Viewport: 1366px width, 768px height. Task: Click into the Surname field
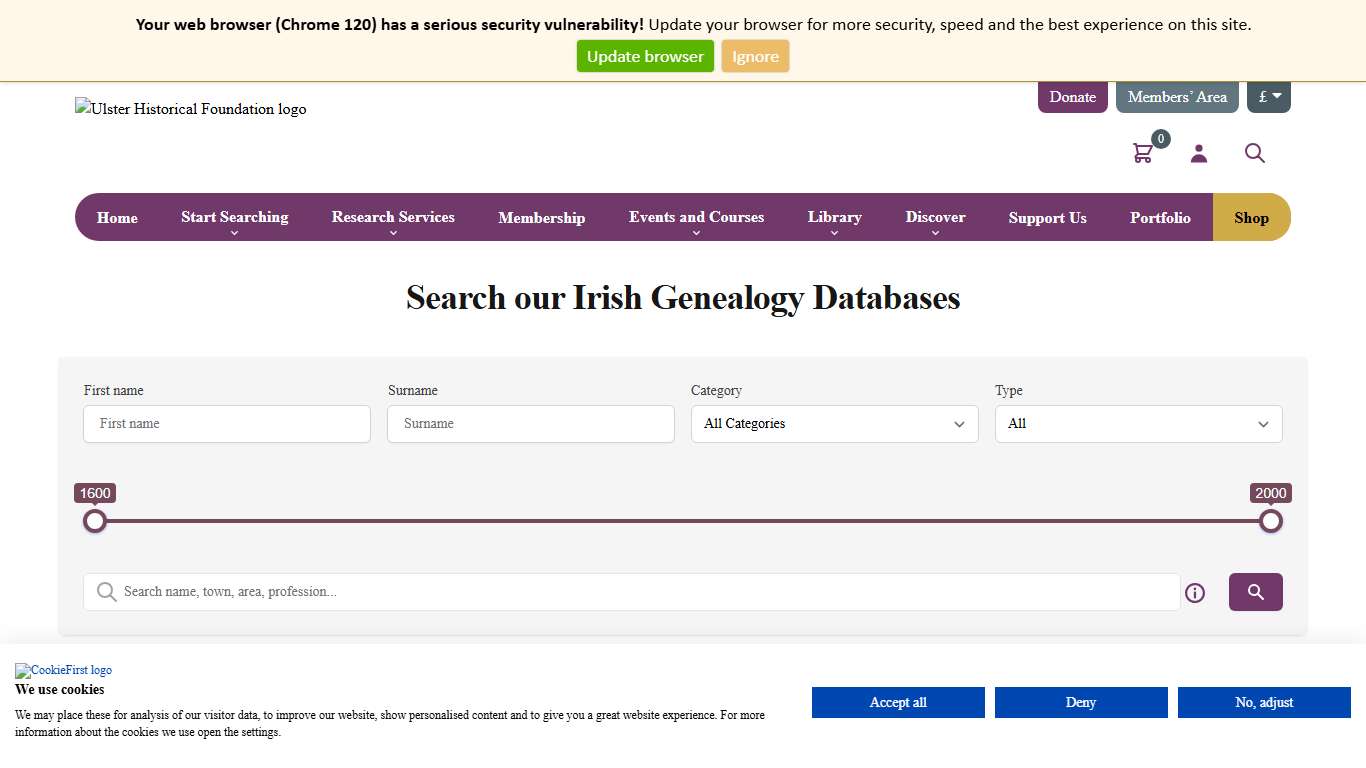[530, 424]
